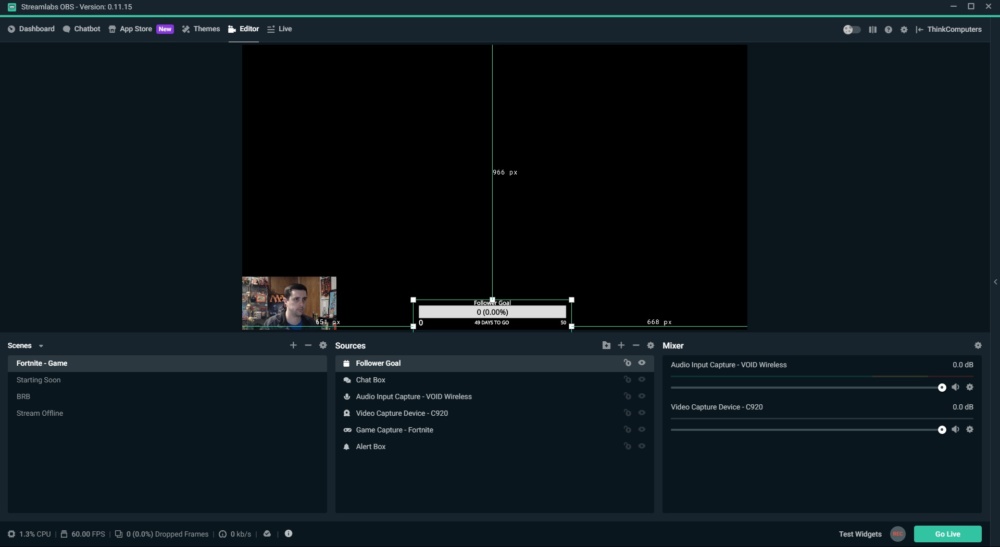The width and height of the screenshot is (1000, 547).
Task: Select the webcam preview in editor
Action: (x=289, y=303)
